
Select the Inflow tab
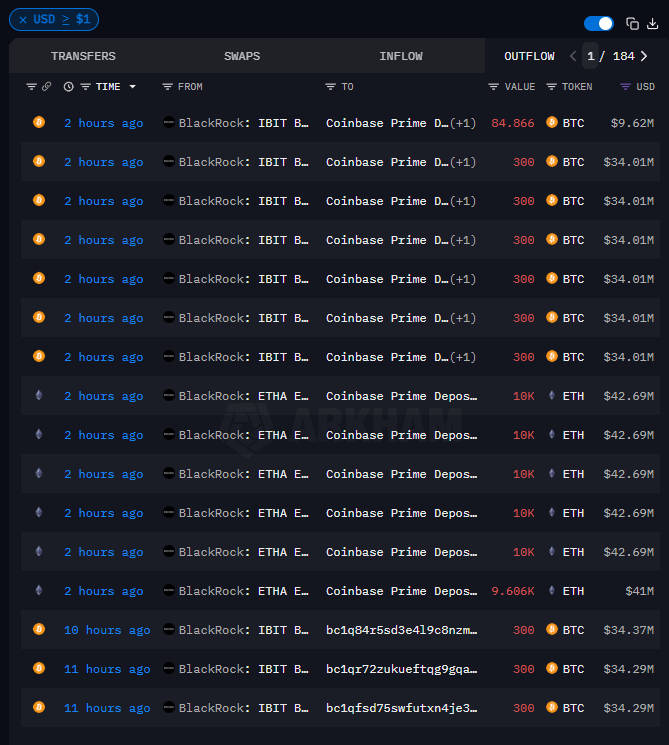click(401, 56)
